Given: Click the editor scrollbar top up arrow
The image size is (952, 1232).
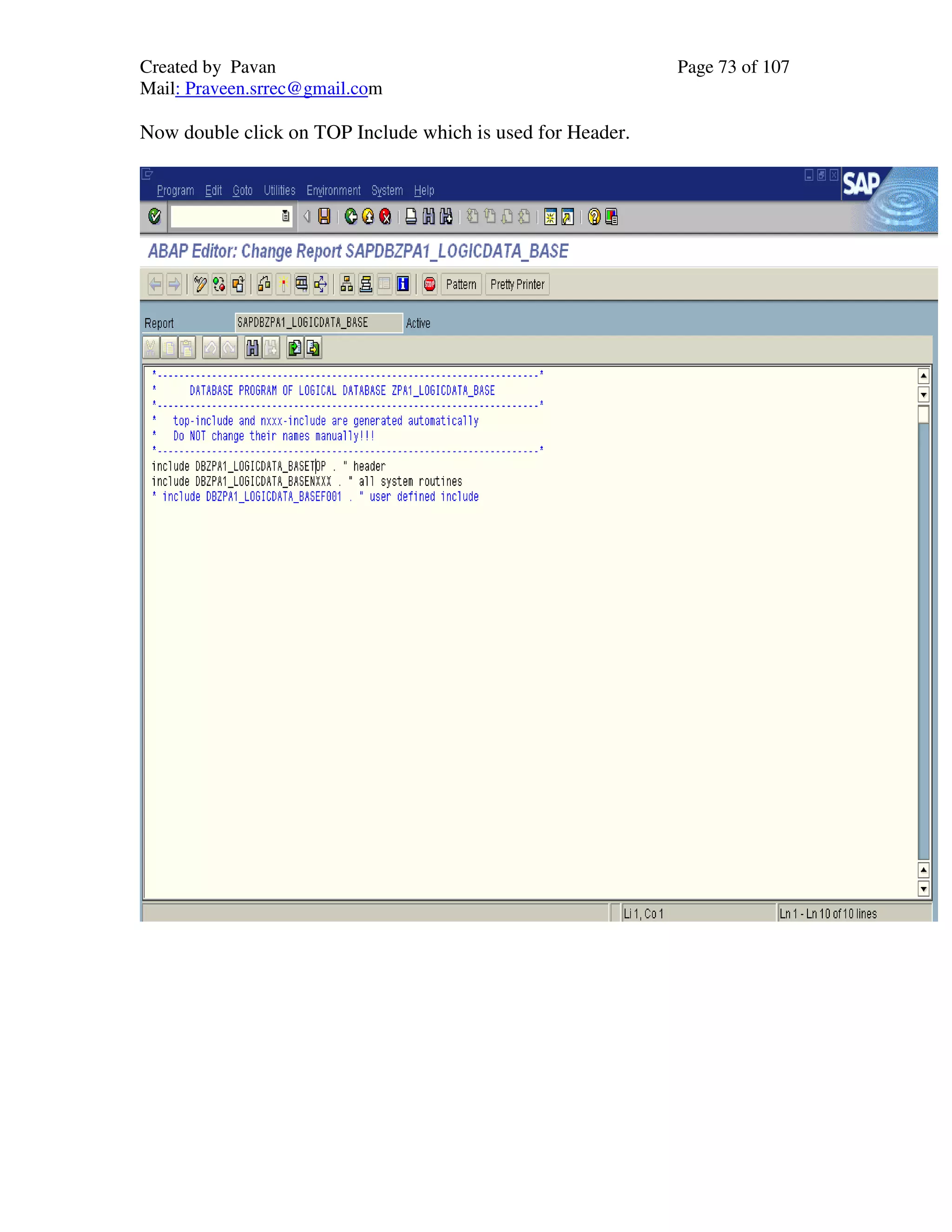Looking at the screenshot, I should 923,376.
